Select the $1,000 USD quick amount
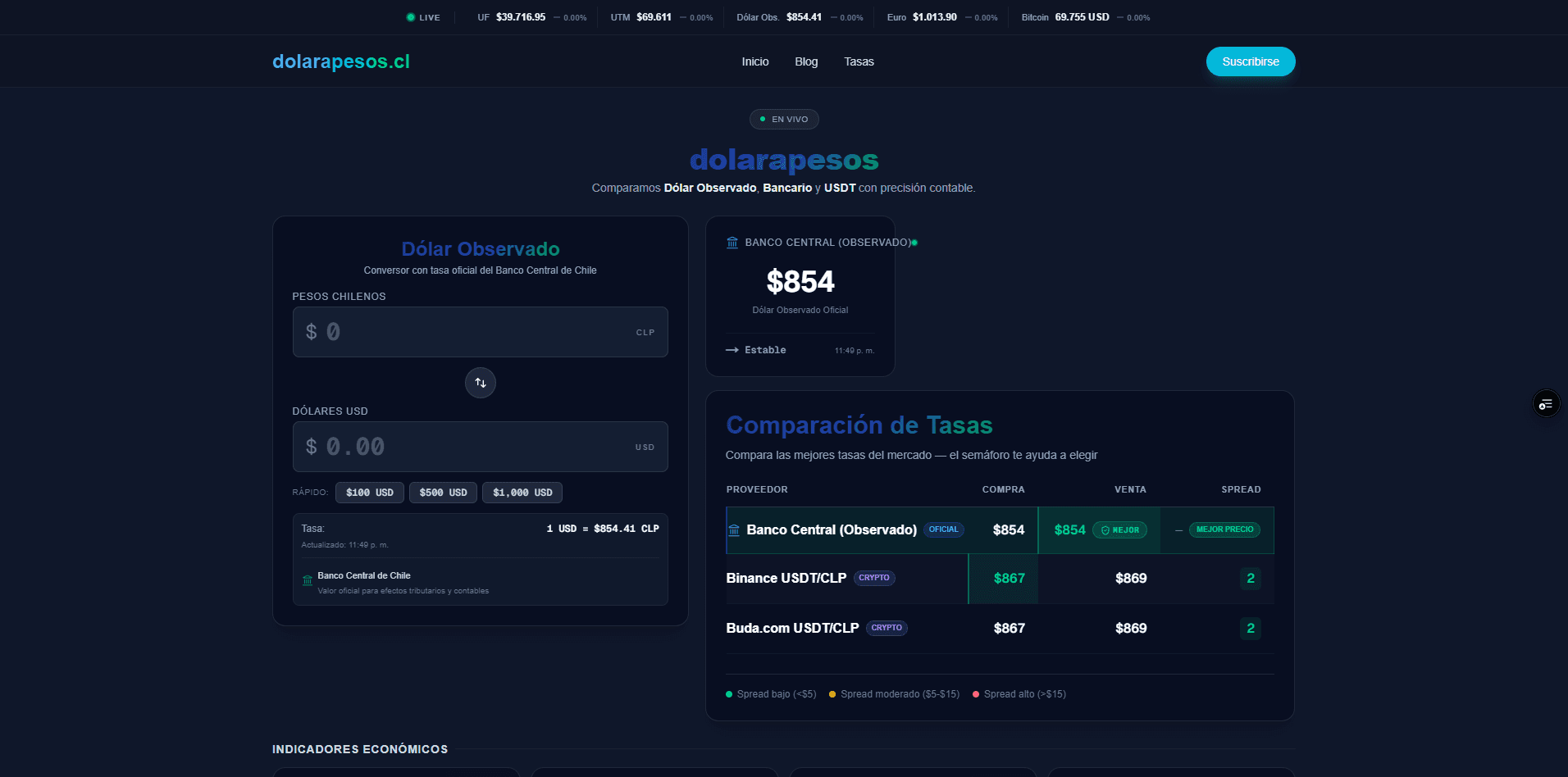Viewport: 1568px width, 777px height. click(x=522, y=493)
